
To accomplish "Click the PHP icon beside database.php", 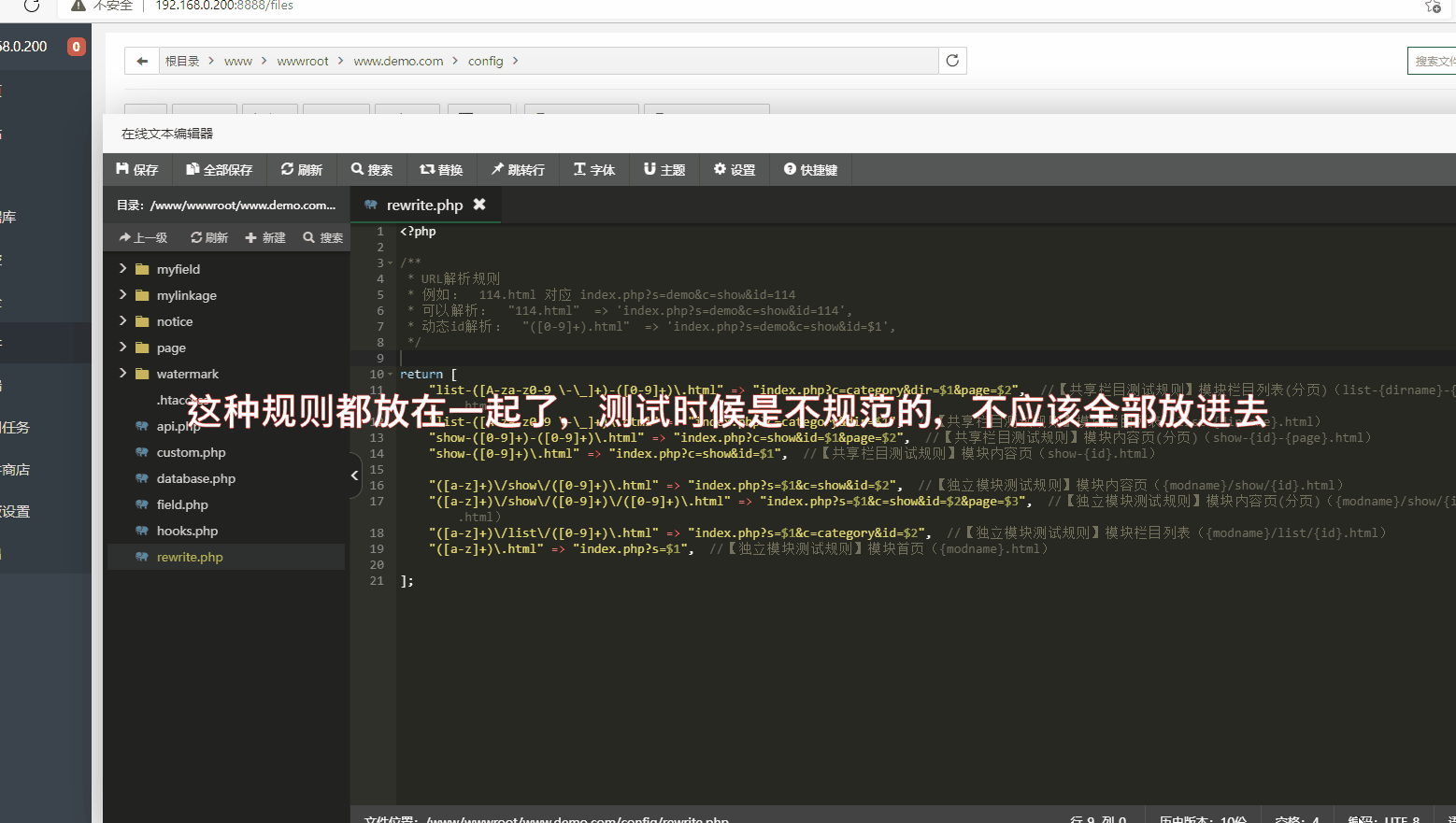I will 142,478.
